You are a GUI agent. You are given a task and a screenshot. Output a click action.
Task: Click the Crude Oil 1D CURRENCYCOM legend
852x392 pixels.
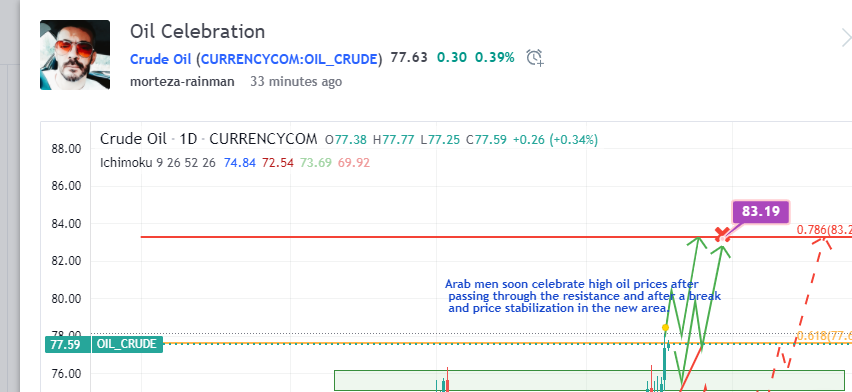pos(208,140)
